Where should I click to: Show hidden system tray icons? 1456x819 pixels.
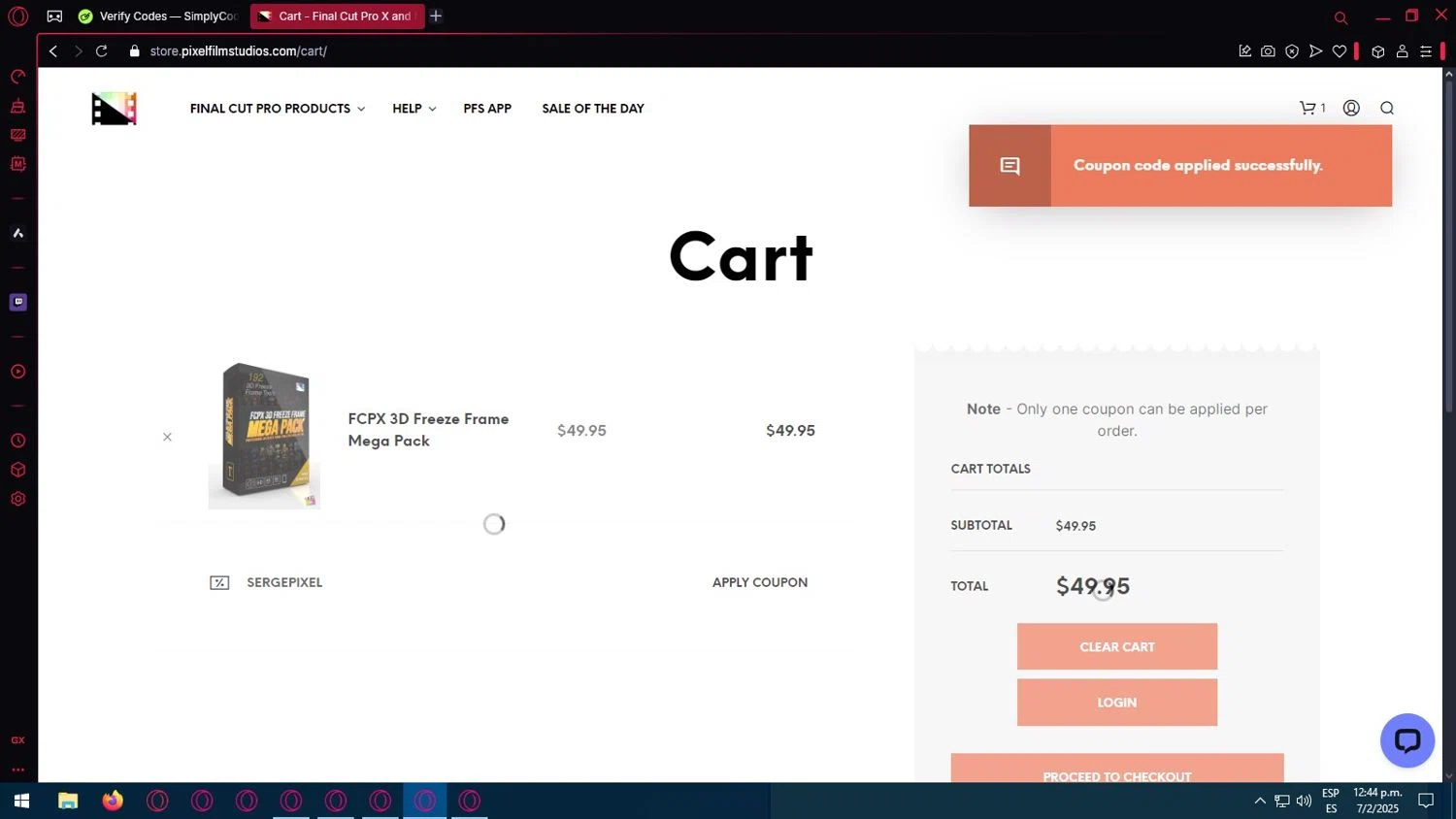point(1260,801)
